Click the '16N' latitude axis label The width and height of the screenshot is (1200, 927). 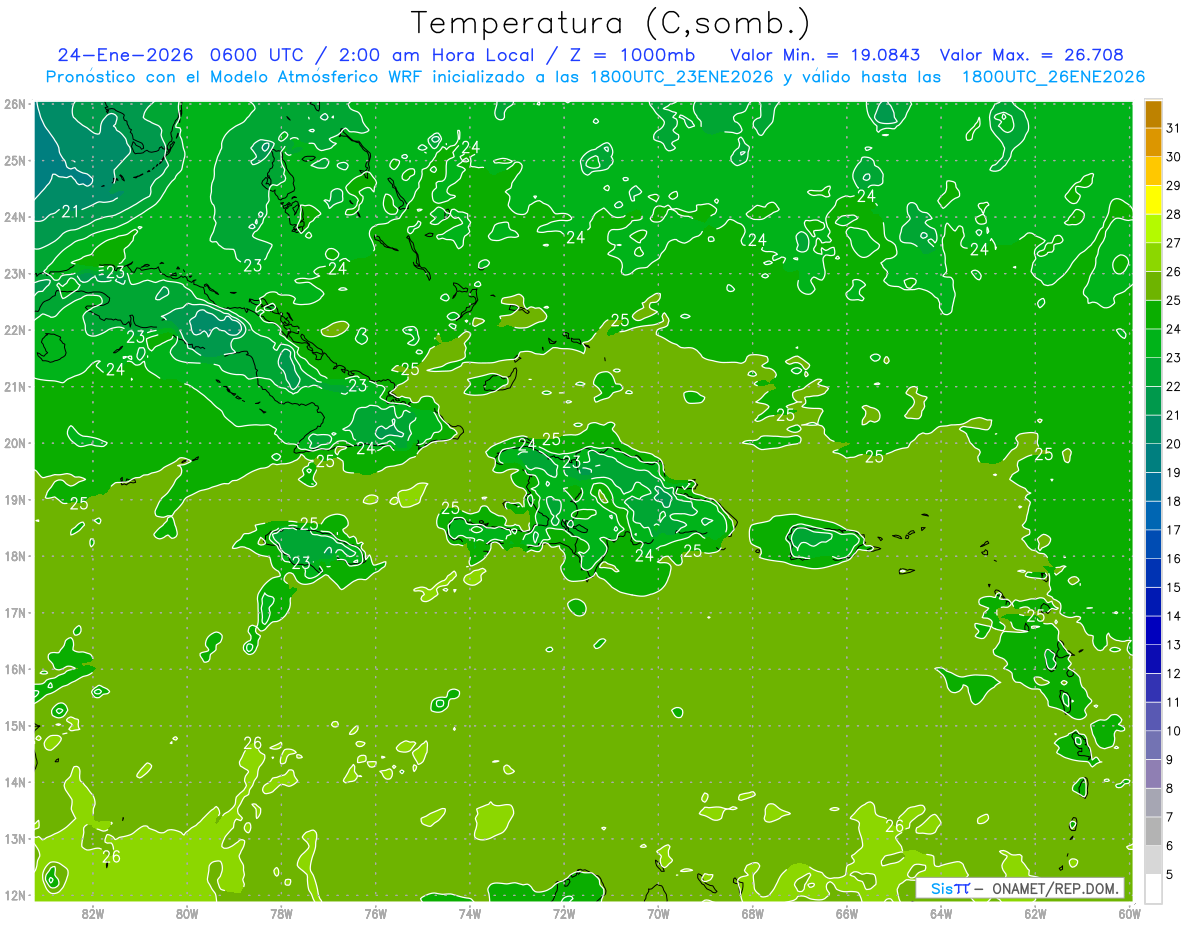tap(14, 669)
